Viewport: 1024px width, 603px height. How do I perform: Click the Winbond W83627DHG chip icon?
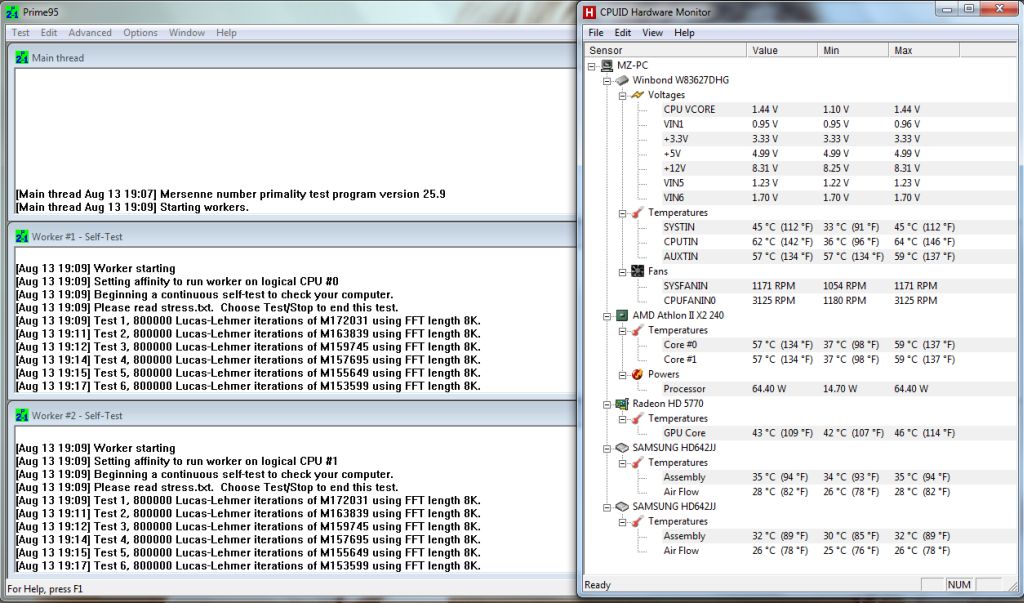(x=622, y=80)
